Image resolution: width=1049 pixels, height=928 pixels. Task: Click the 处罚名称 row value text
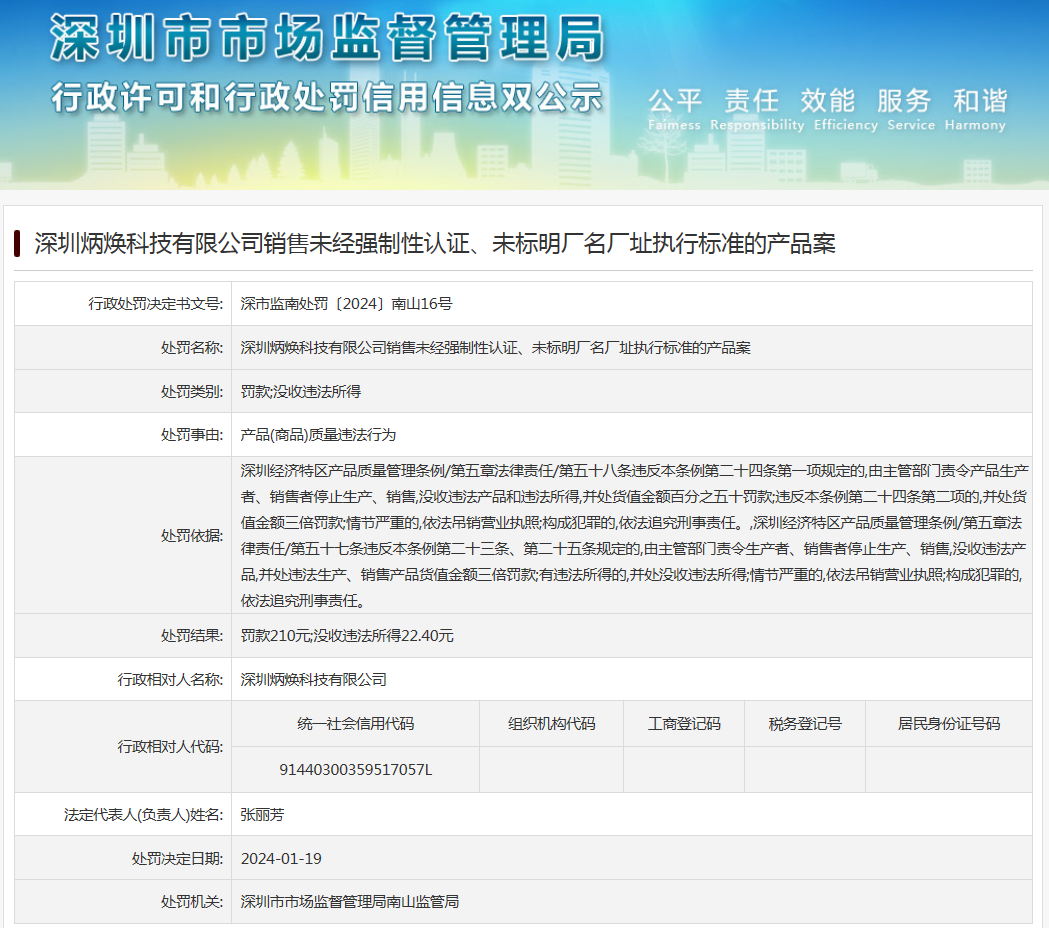[495, 348]
